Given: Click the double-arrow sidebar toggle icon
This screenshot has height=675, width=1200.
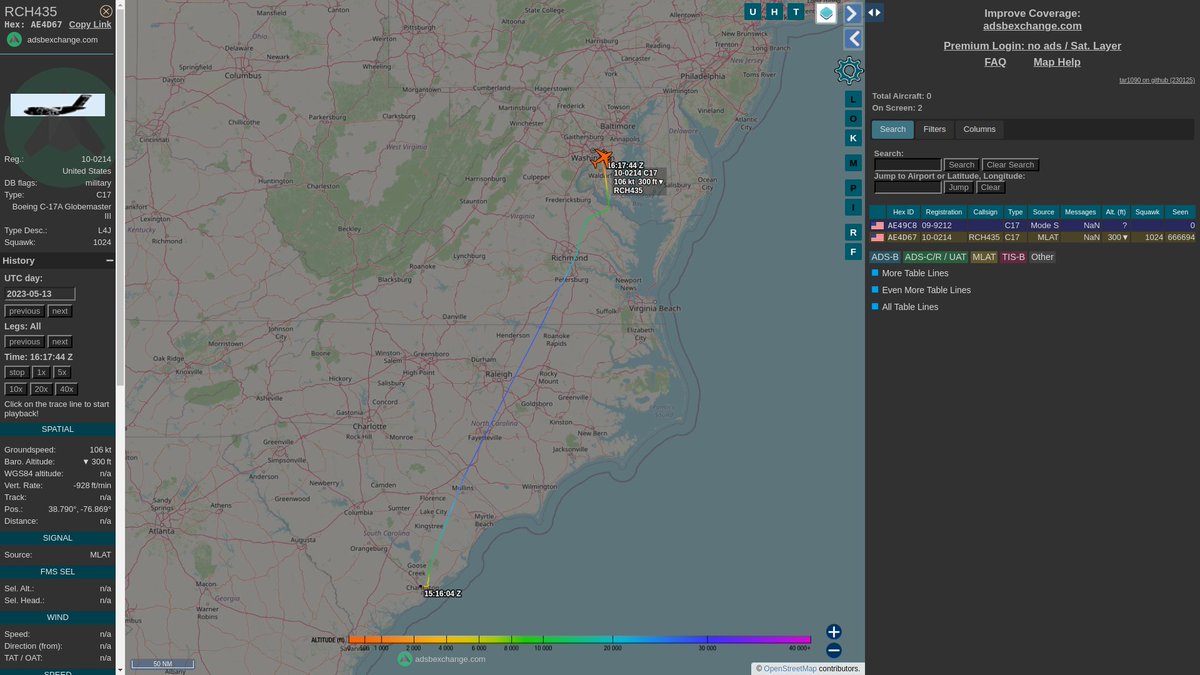Looking at the screenshot, I should tap(874, 12).
